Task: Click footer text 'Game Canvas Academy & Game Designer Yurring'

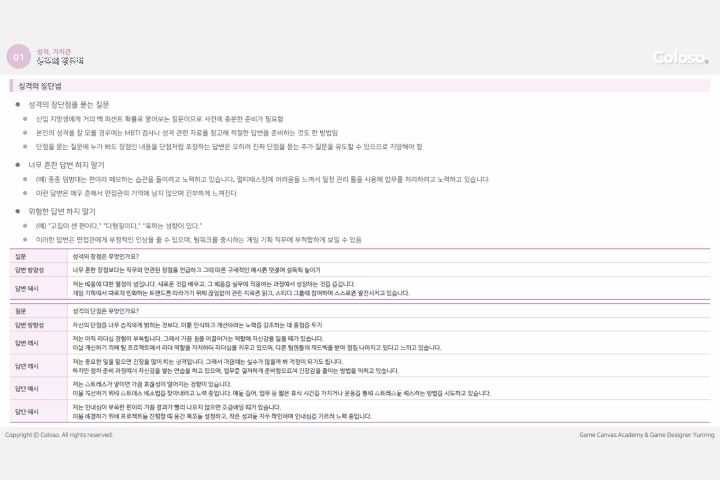Action: (647, 435)
